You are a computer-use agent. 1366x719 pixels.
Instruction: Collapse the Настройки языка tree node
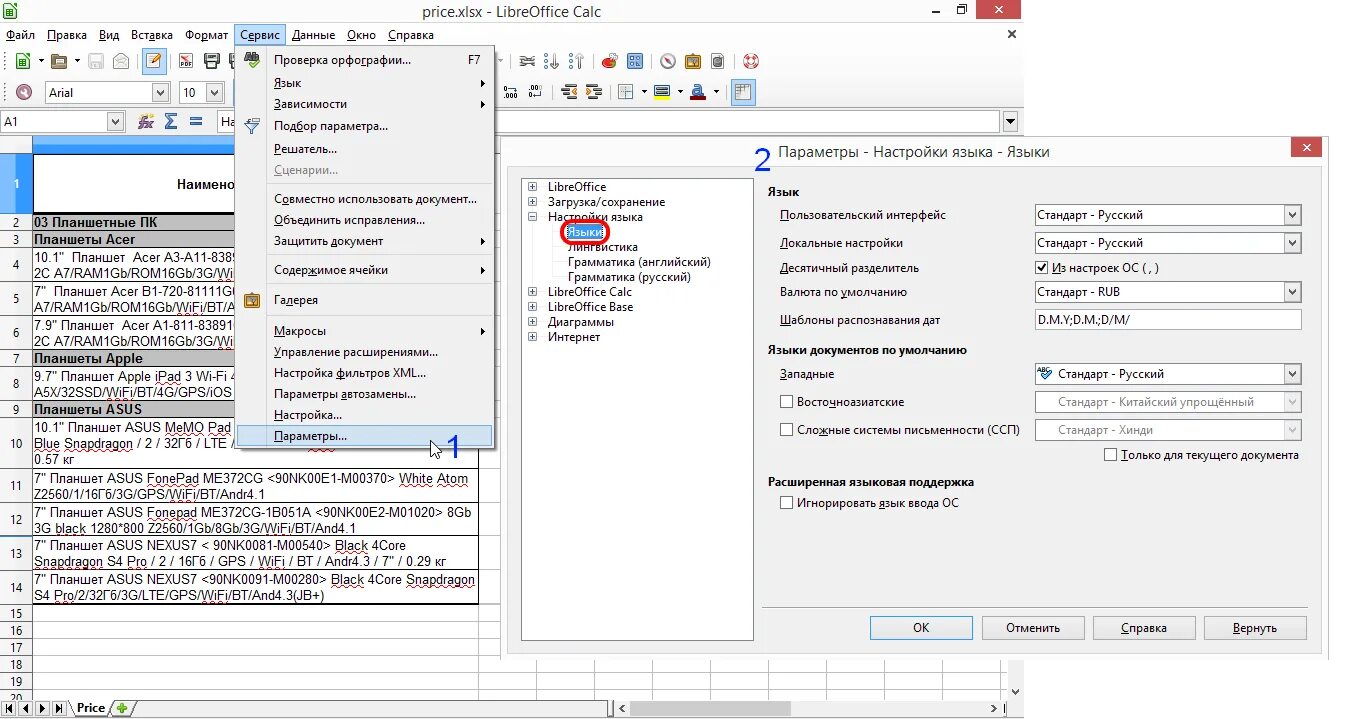coord(533,217)
